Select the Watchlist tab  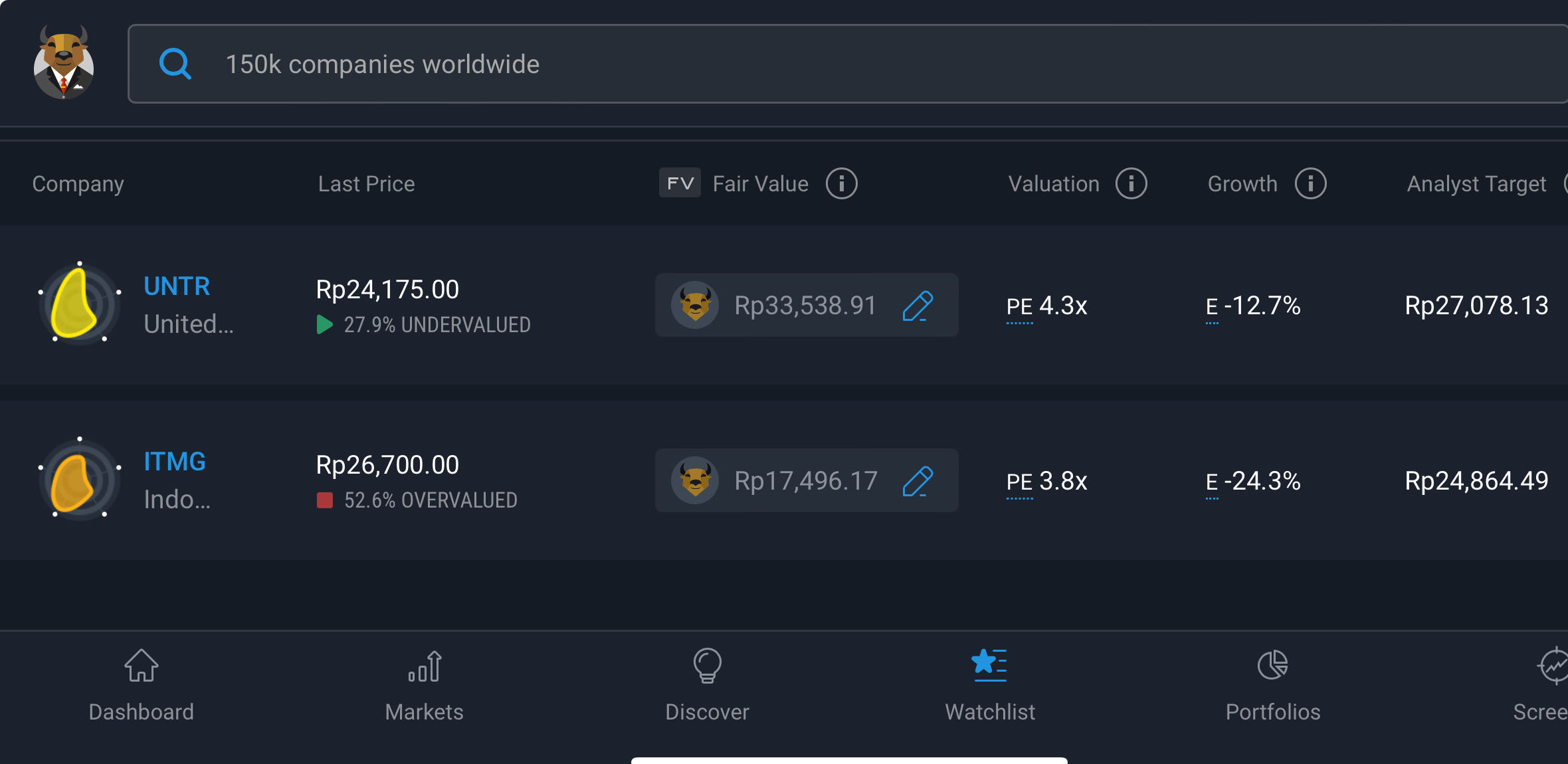990,686
